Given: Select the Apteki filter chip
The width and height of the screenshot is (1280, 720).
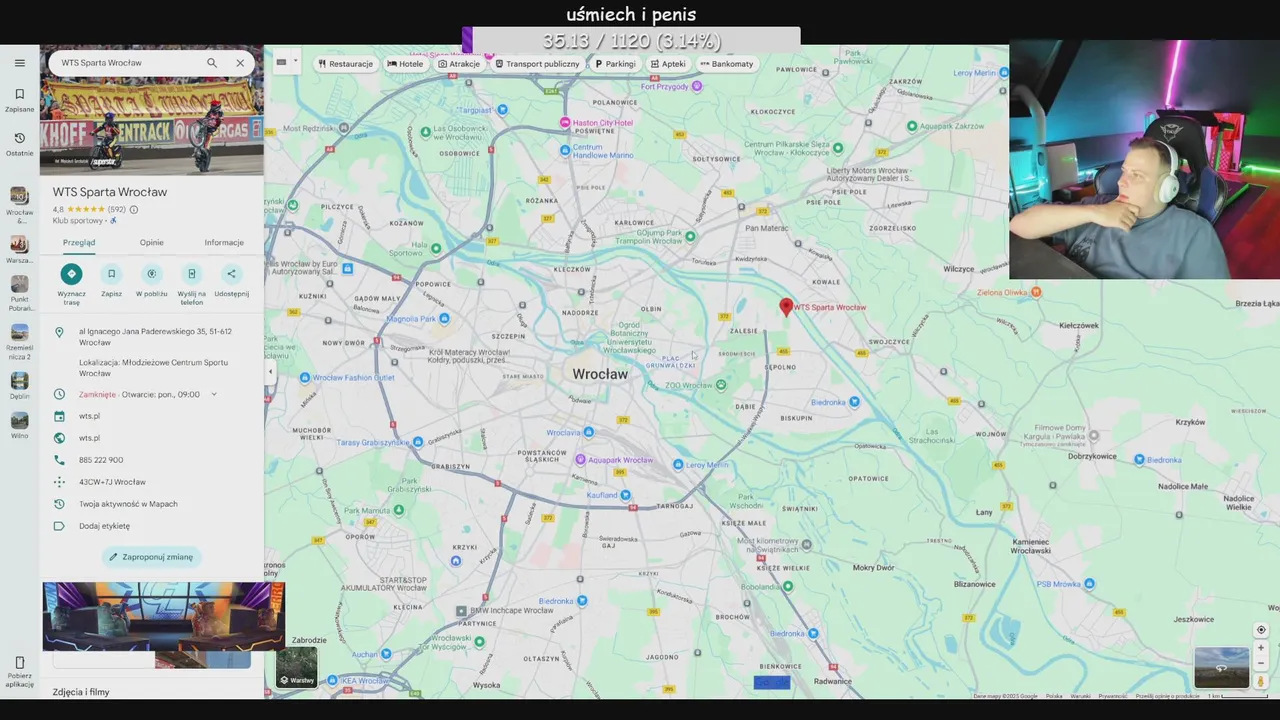Looking at the screenshot, I should [668, 64].
